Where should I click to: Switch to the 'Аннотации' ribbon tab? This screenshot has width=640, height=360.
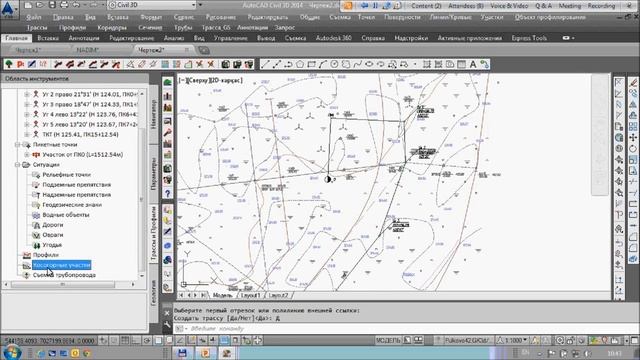click(x=84, y=38)
